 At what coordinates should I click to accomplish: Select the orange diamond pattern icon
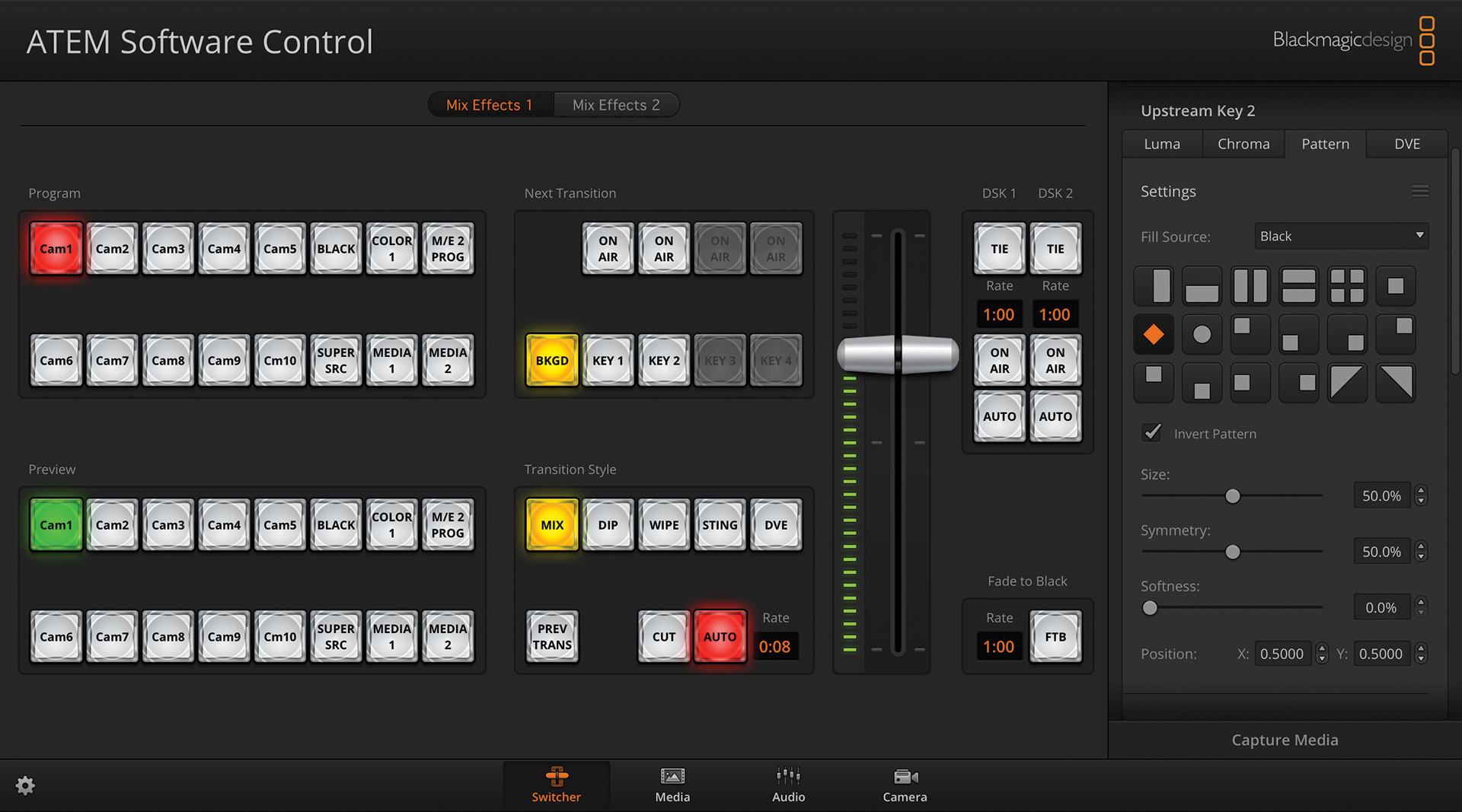click(1154, 334)
